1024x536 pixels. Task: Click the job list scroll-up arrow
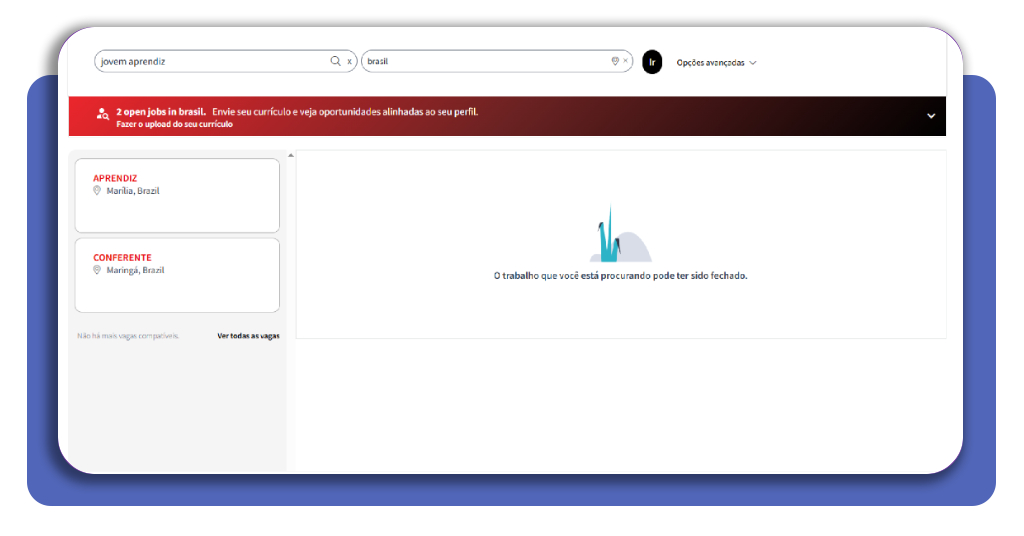(x=291, y=155)
